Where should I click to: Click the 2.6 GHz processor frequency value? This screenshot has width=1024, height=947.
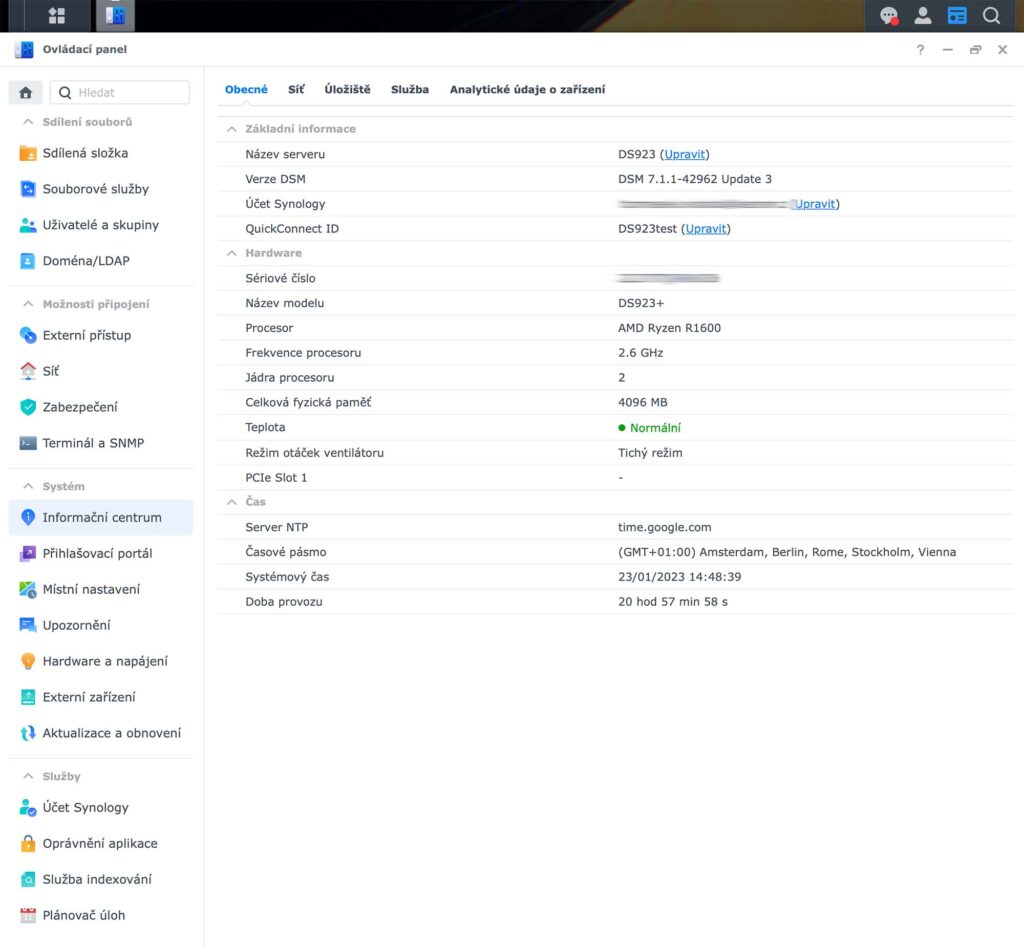[x=641, y=353]
